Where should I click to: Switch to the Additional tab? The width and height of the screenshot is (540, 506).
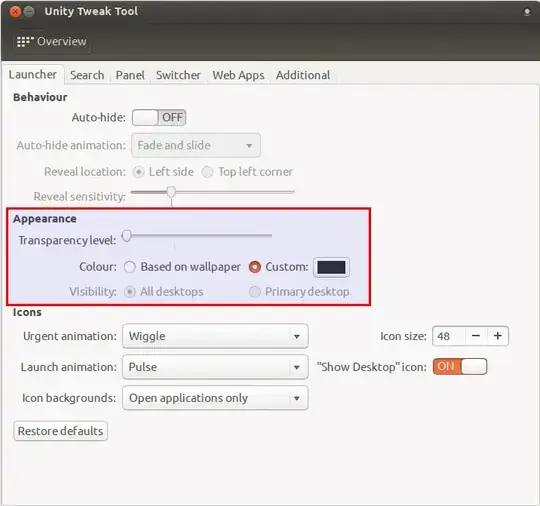tap(303, 75)
